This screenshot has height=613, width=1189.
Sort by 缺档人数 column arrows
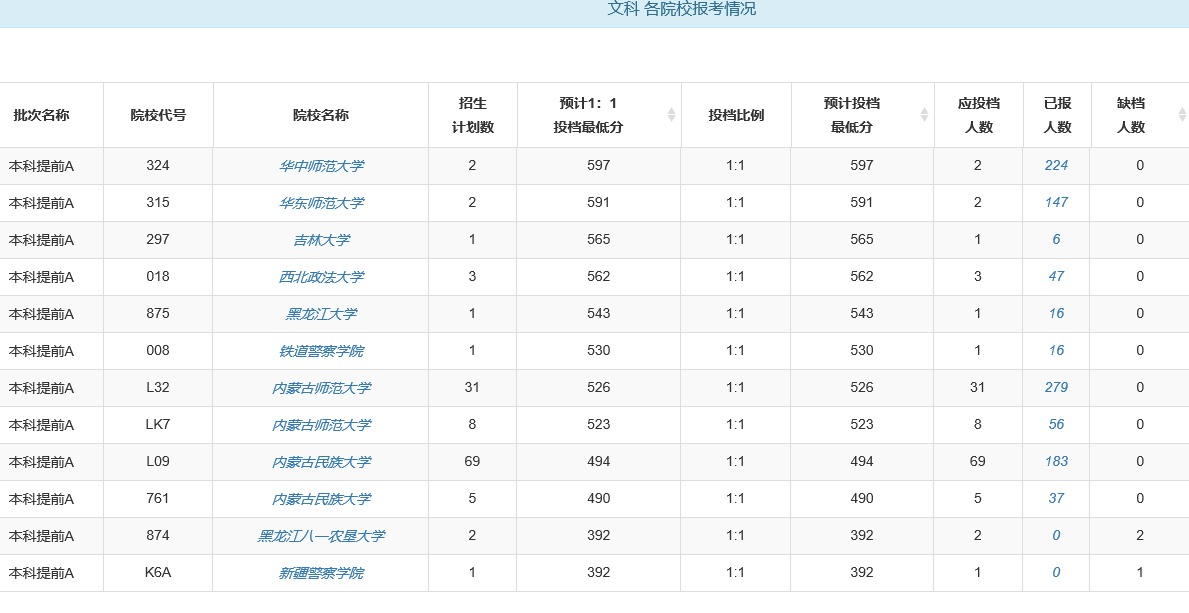(1181, 115)
